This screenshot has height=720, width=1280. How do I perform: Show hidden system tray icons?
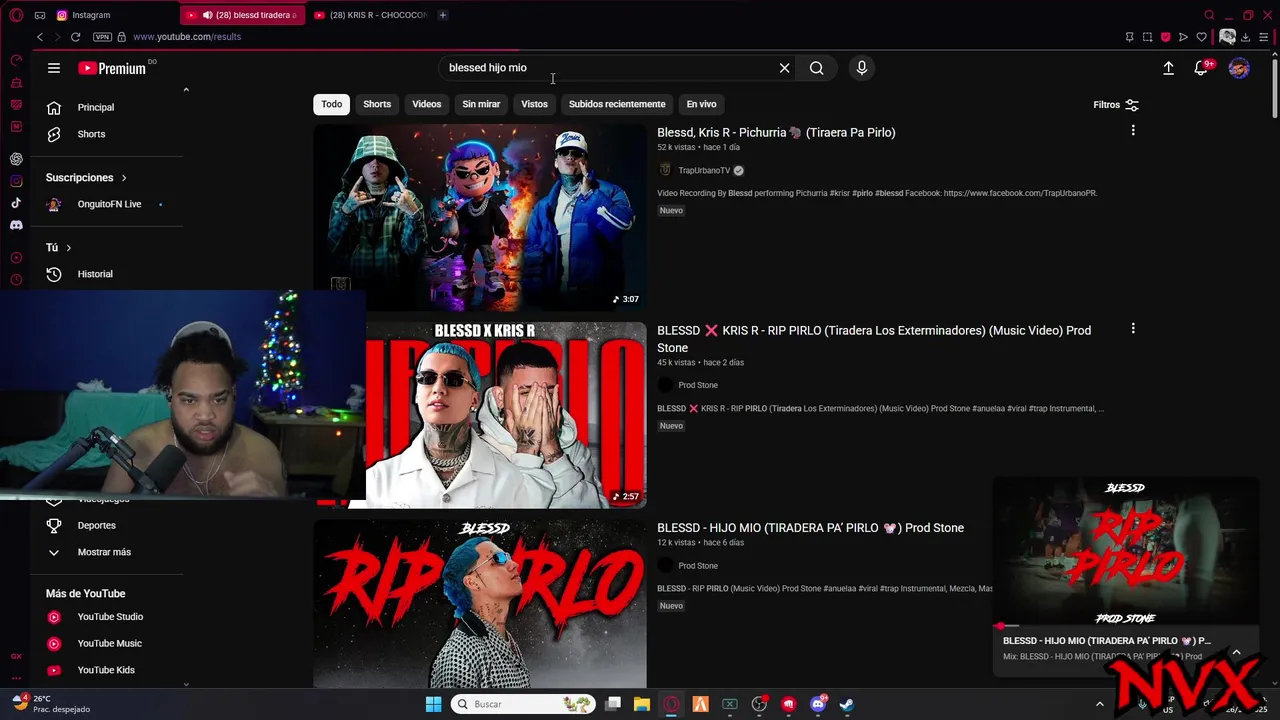[x=1099, y=704]
